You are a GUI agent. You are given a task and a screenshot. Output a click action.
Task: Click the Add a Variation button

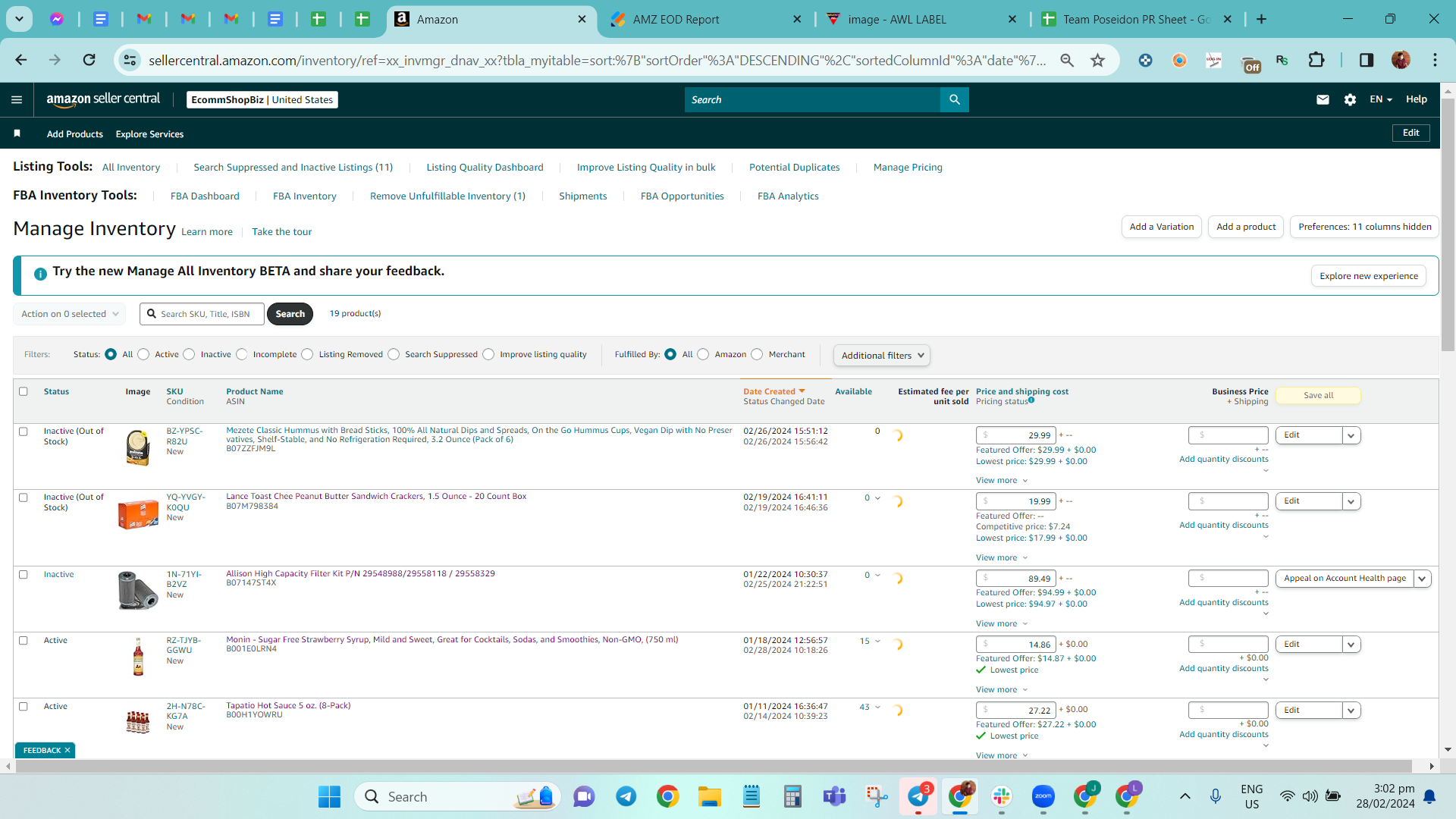coord(1162,227)
